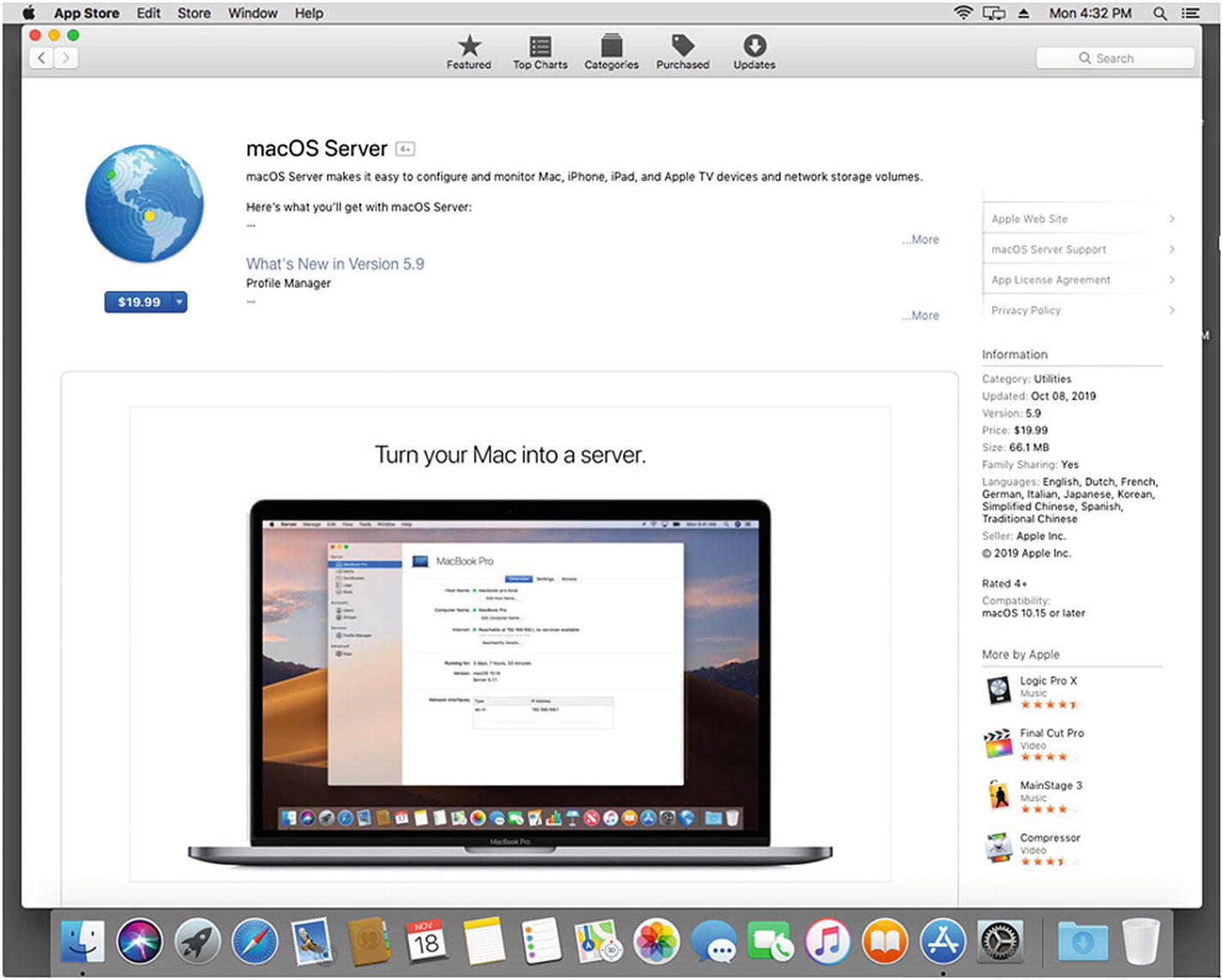Screen dimensions: 1223x980
Task: Open Final Cut Pro app icon
Action: [x=999, y=743]
